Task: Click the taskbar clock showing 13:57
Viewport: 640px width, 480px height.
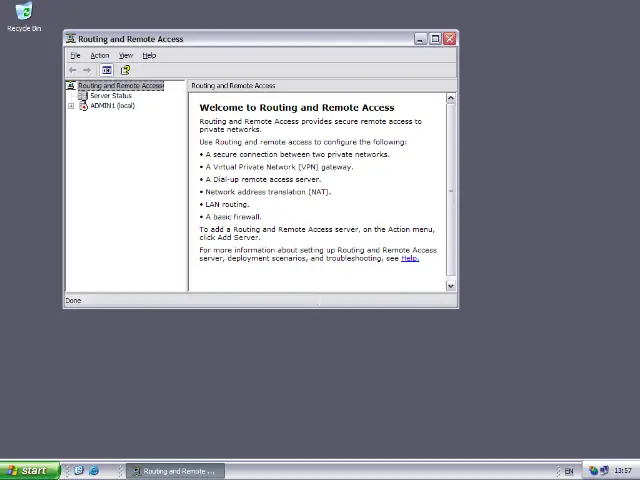Action: [623, 471]
